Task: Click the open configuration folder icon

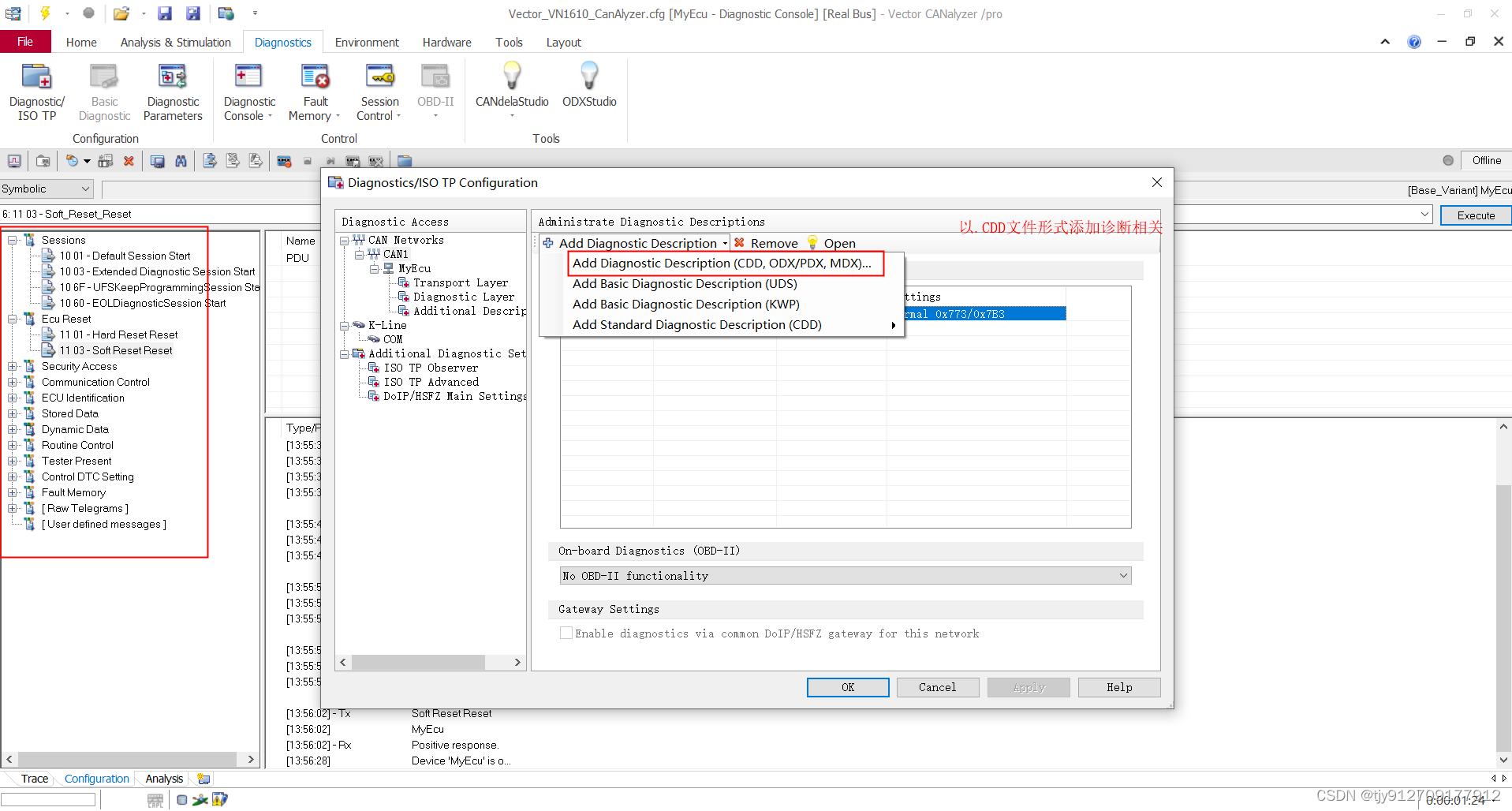Action: coord(121,13)
